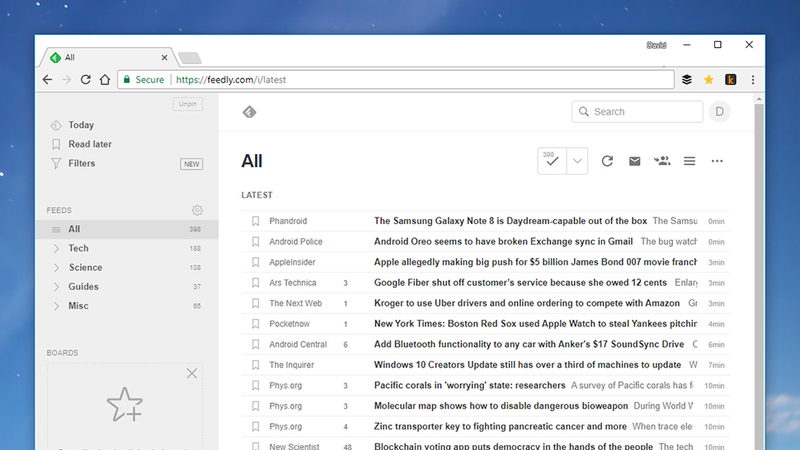Select the Science feed label
Viewport: 800px width, 450px height.
(86, 267)
